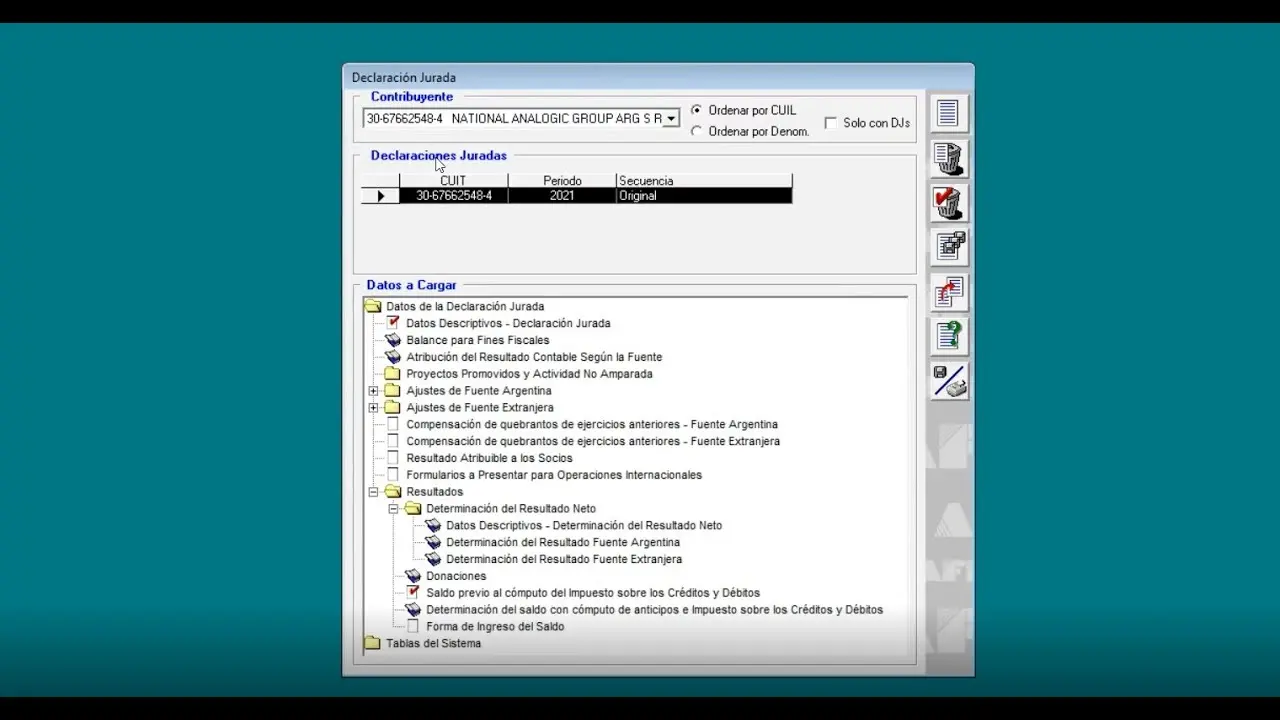Click the new declaration document icon
This screenshot has height=720, width=1280.
pyautogui.click(x=948, y=113)
